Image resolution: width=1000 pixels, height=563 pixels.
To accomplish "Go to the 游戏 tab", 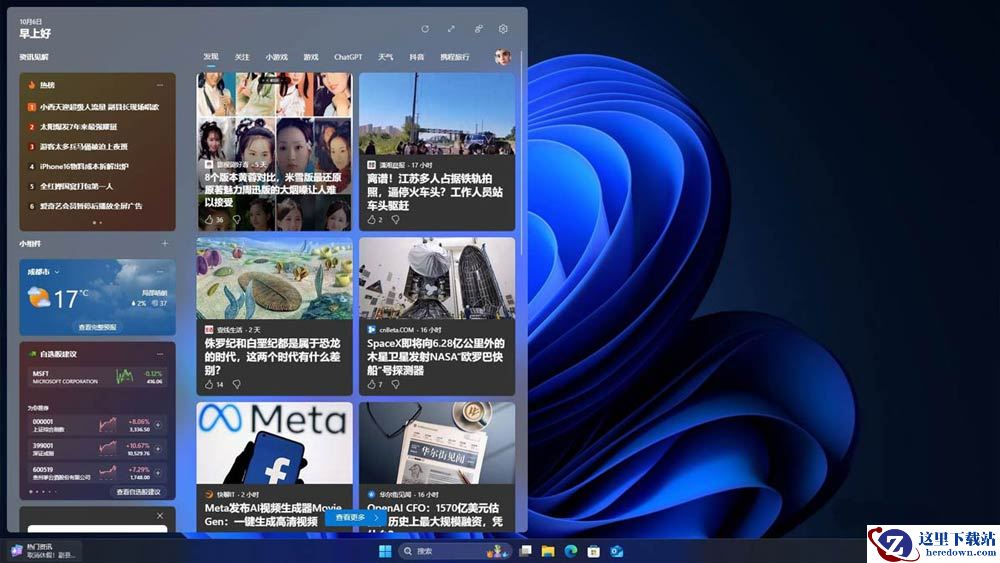I will (311, 57).
